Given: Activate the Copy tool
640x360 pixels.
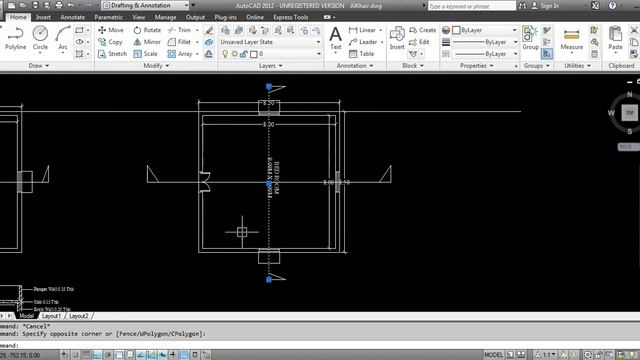Looking at the screenshot, I should (110, 42).
